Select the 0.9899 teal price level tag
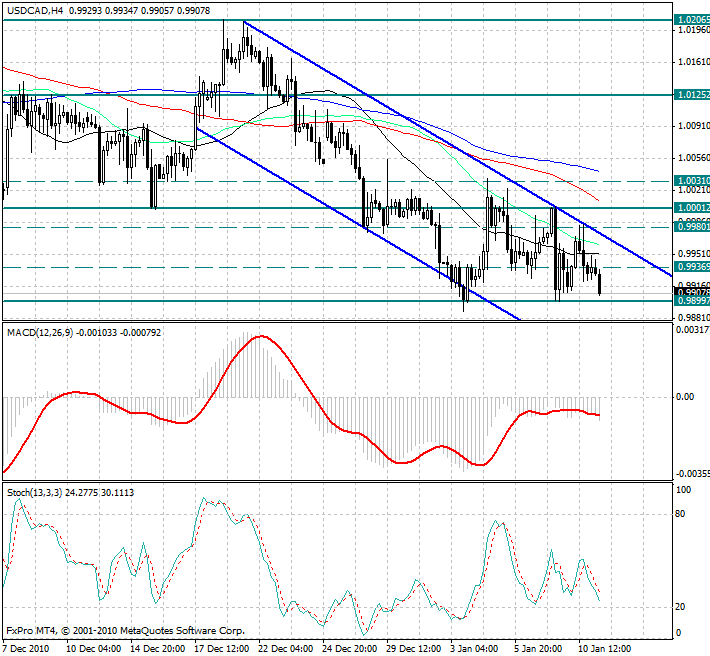The image size is (710, 656). (692, 301)
